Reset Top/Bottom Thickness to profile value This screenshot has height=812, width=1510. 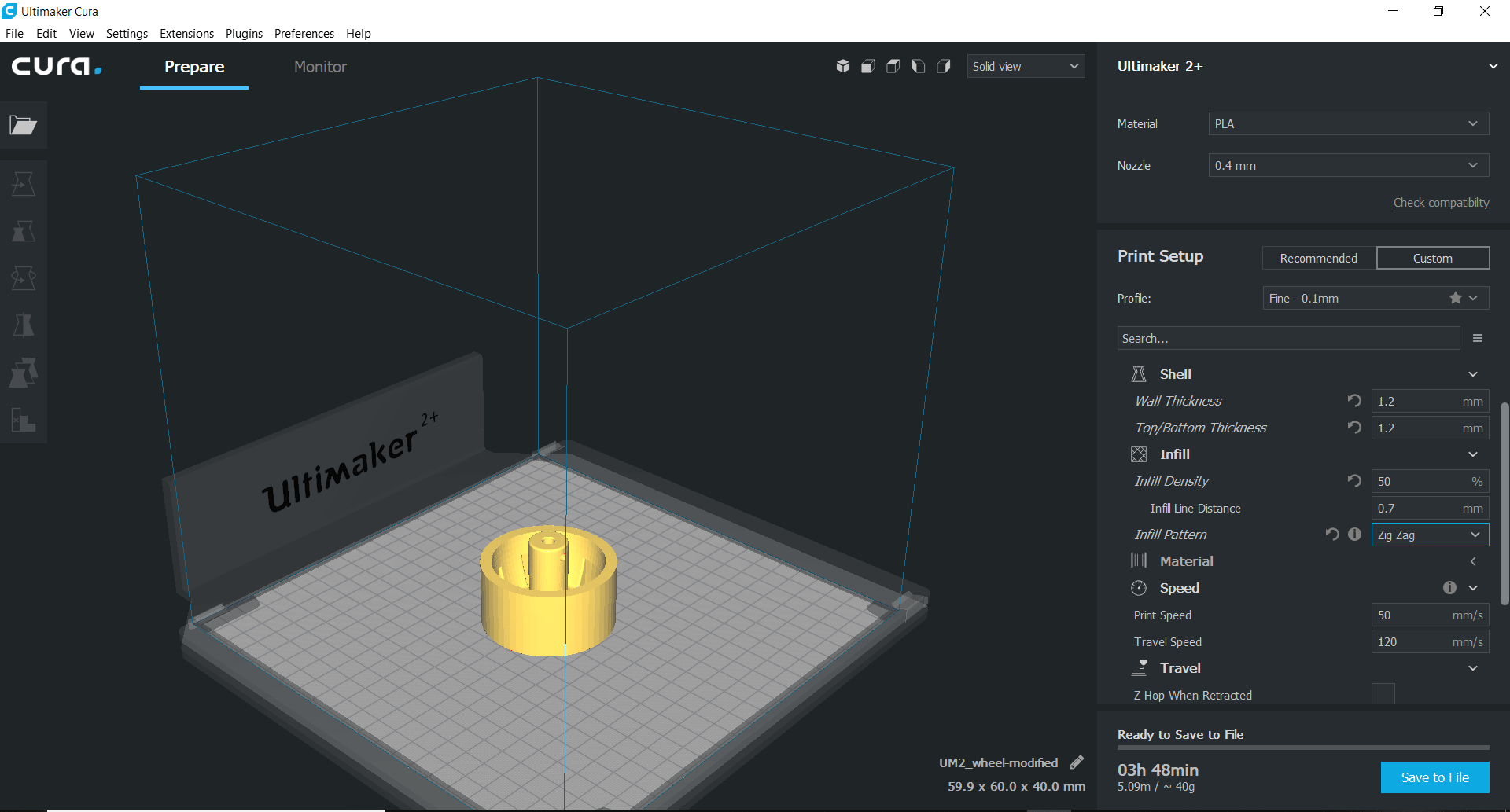point(1354,428)
